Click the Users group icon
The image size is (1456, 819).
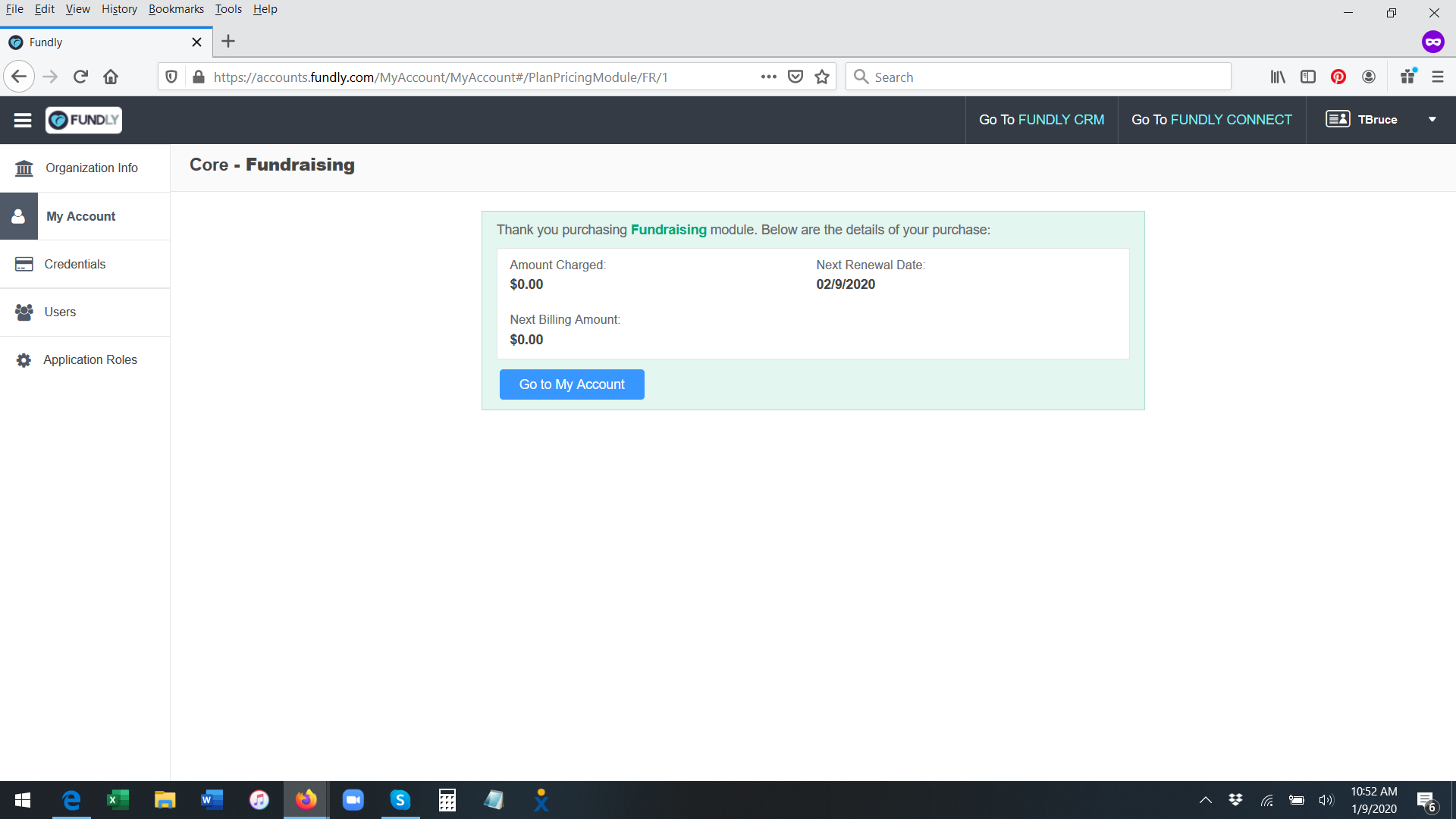(x=24, y=312)
